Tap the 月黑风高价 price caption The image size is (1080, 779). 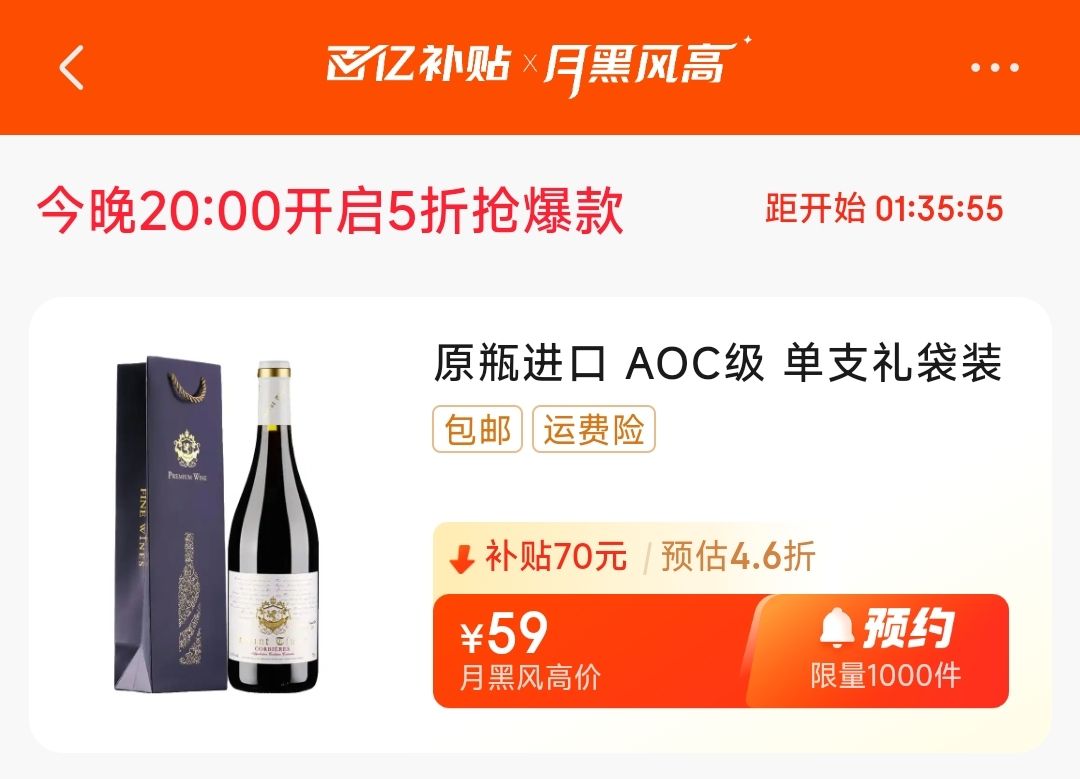click(x=530, y=677)
